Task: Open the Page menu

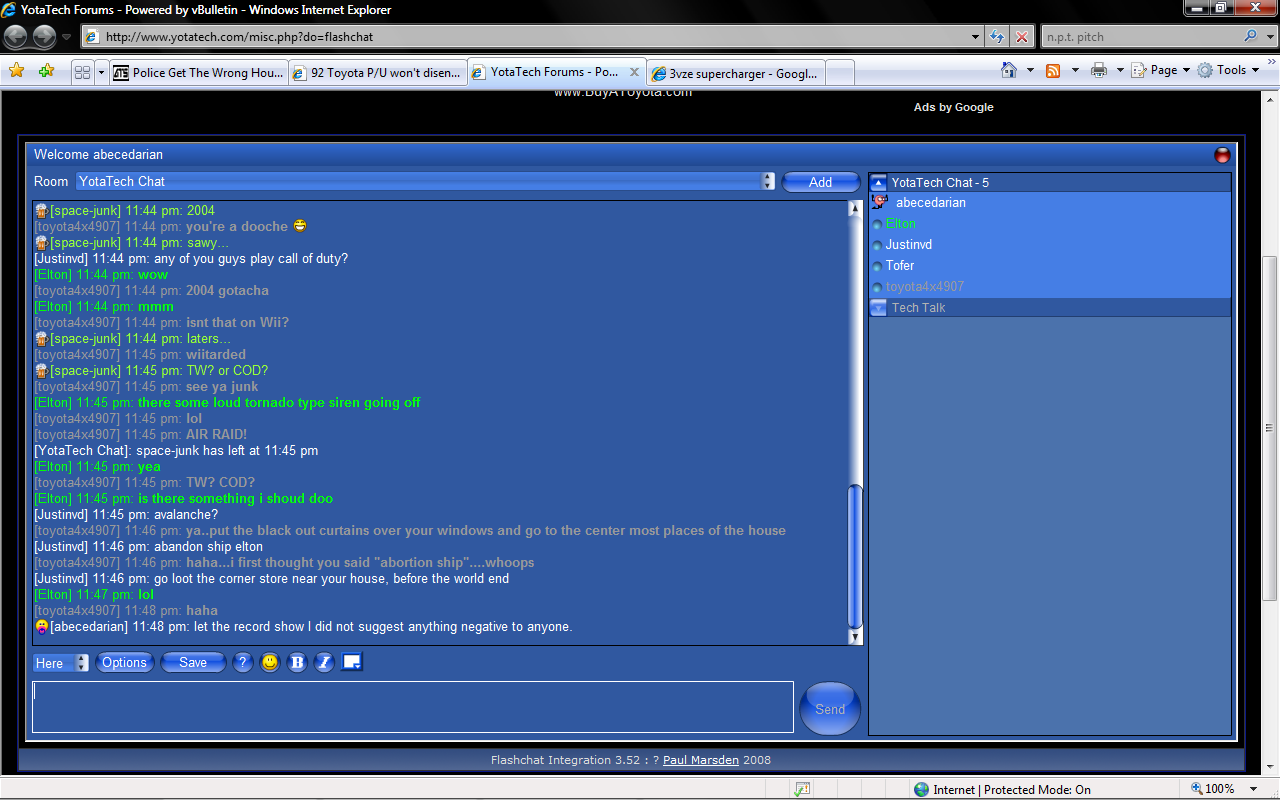Action: [x=1162, y=70]
